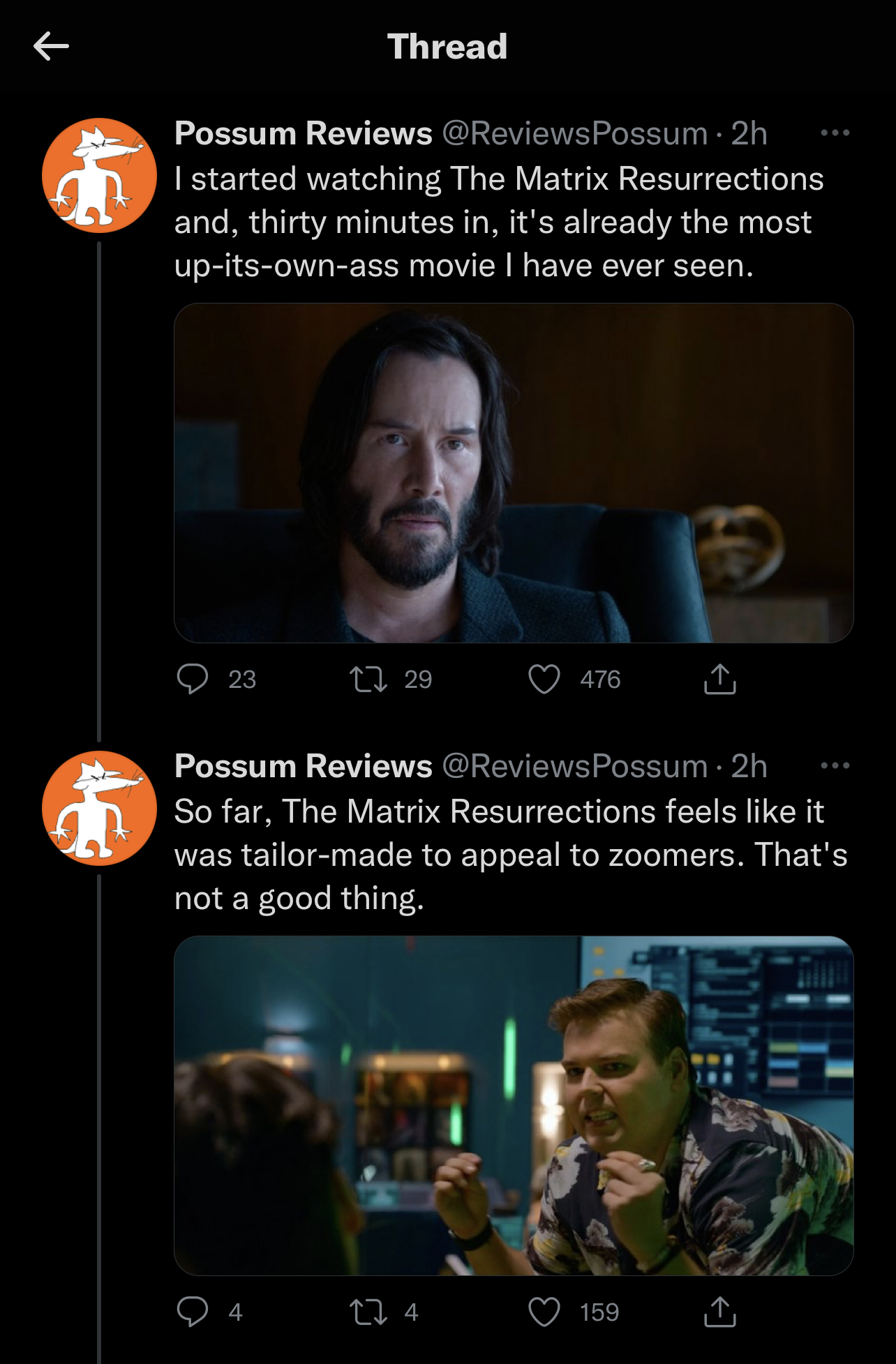Retweet the second tweet showing 4 retweets
Viewport: 896px width, 1364px height.
point(368,1312)
